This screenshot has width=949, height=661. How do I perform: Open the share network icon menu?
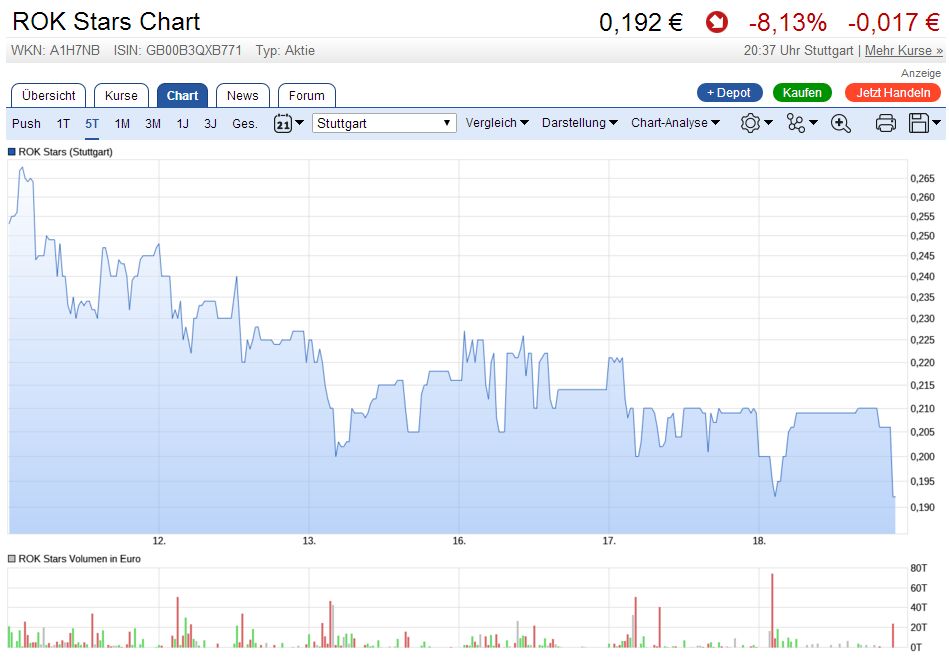click(795, 123)
